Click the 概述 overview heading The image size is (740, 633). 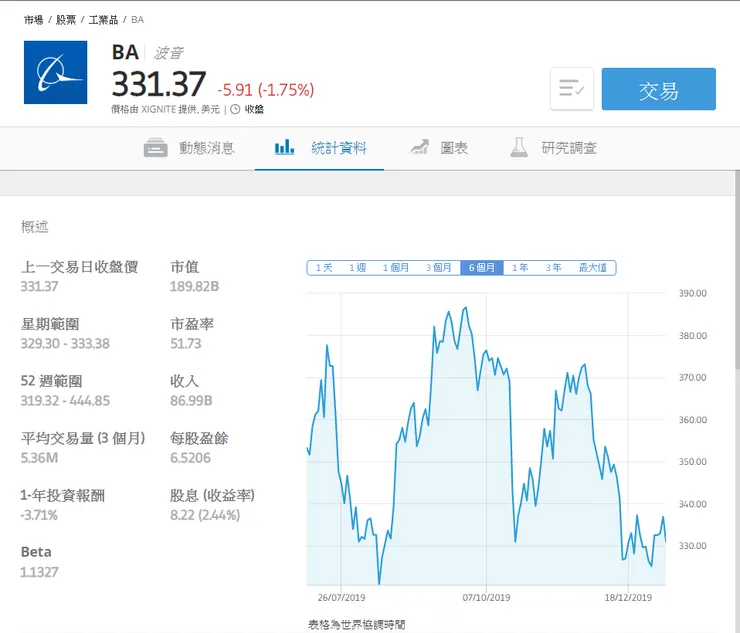34,227
